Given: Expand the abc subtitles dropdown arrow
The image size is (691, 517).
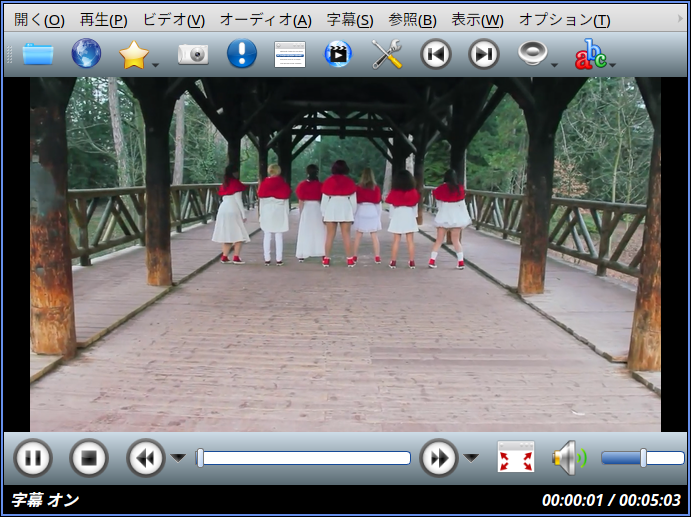Looking at the screenshot, I should 613,65.
